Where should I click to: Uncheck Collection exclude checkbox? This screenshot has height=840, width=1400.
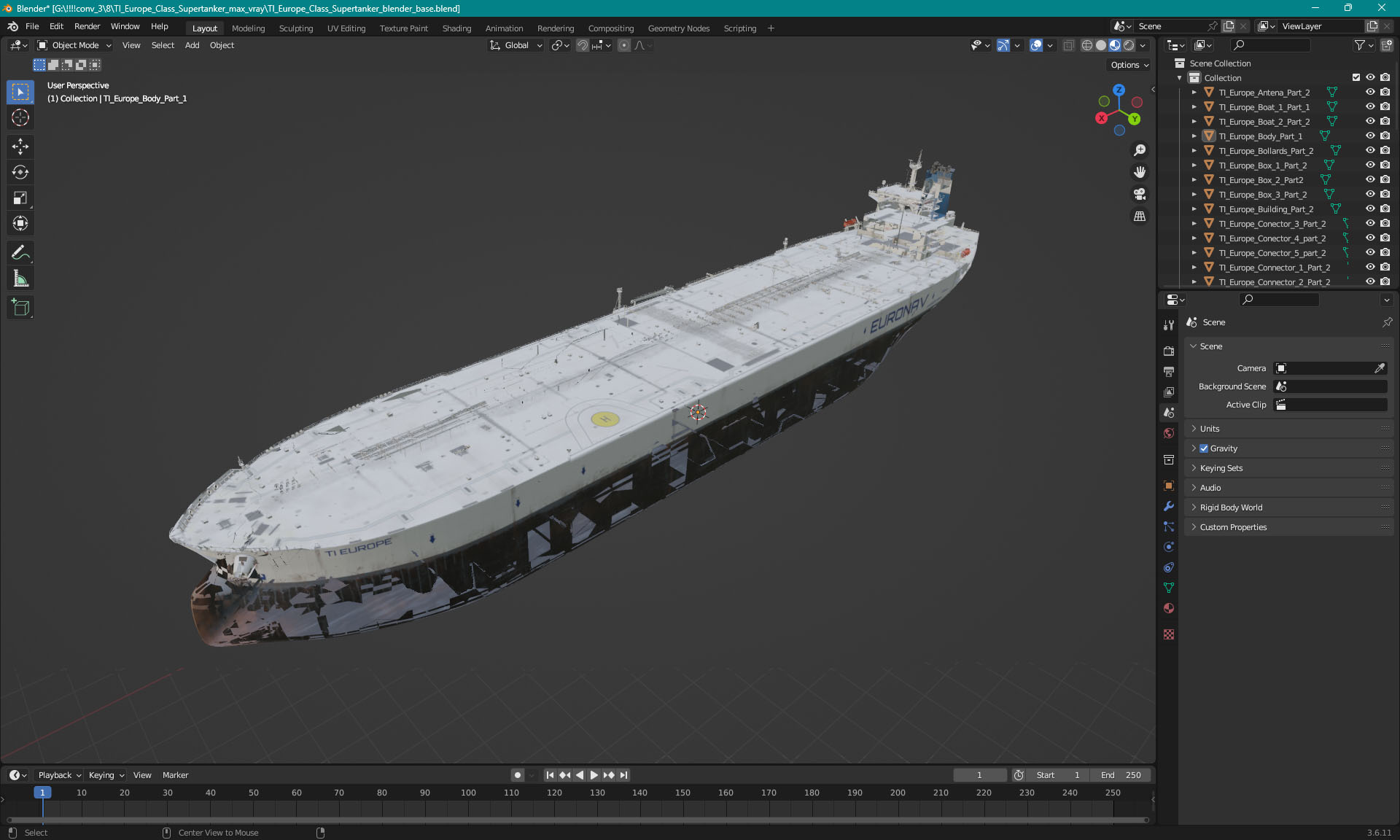pyautogui.click(x=1356, y=78)
